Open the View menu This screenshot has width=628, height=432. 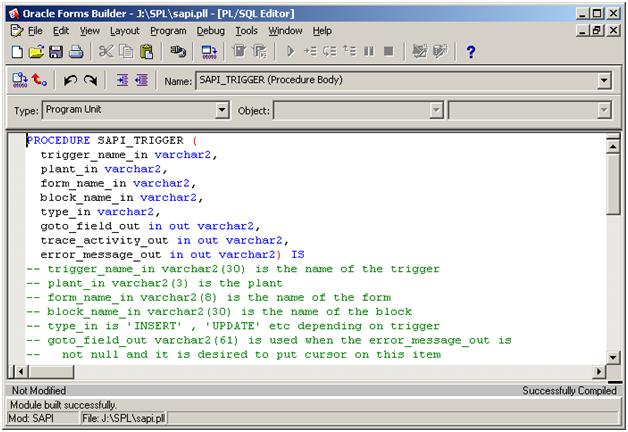(x=90, y=31)
